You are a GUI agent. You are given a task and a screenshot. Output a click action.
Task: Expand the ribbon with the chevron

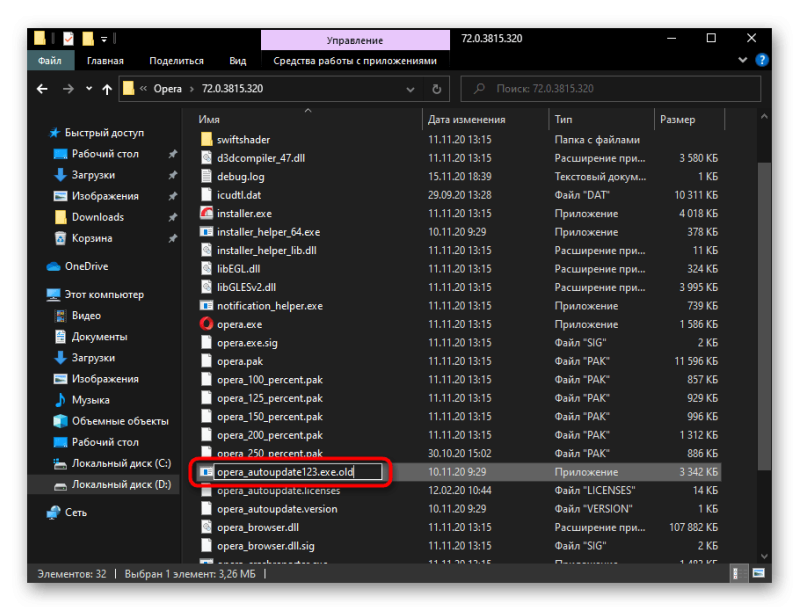point(742,60)
